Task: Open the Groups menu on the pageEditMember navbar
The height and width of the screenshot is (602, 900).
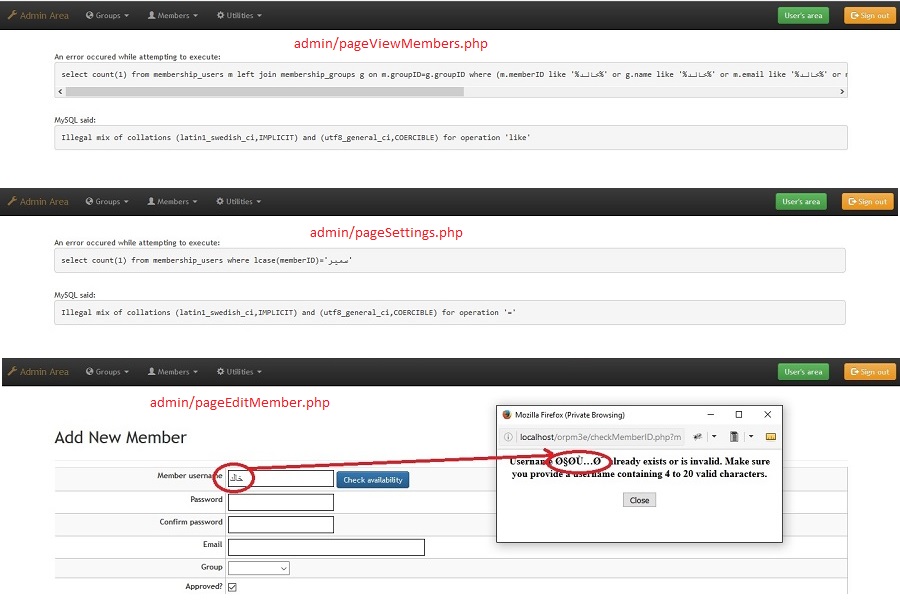Action: click(107, 372)
